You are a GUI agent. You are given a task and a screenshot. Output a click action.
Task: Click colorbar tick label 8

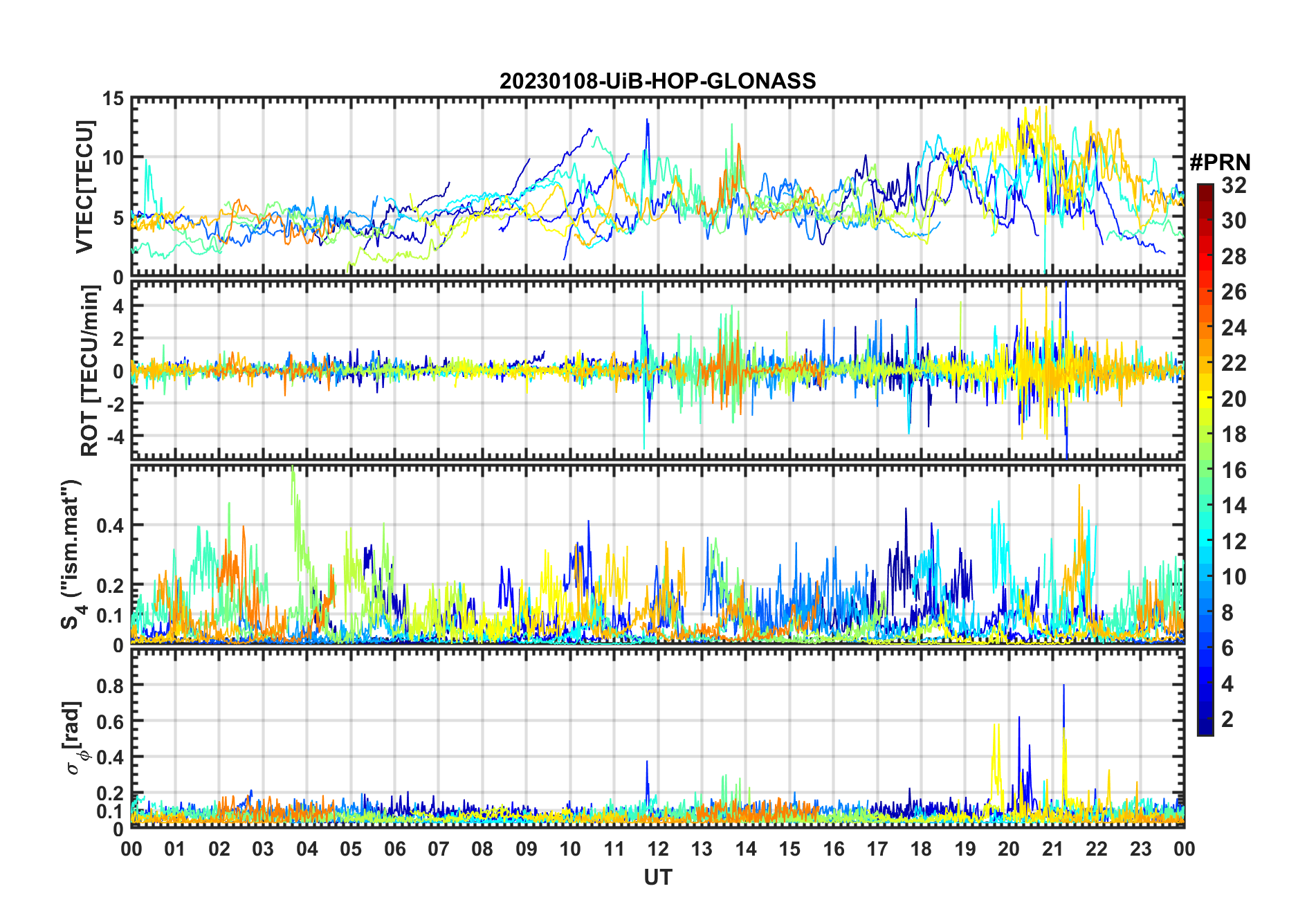(1227, 613)
